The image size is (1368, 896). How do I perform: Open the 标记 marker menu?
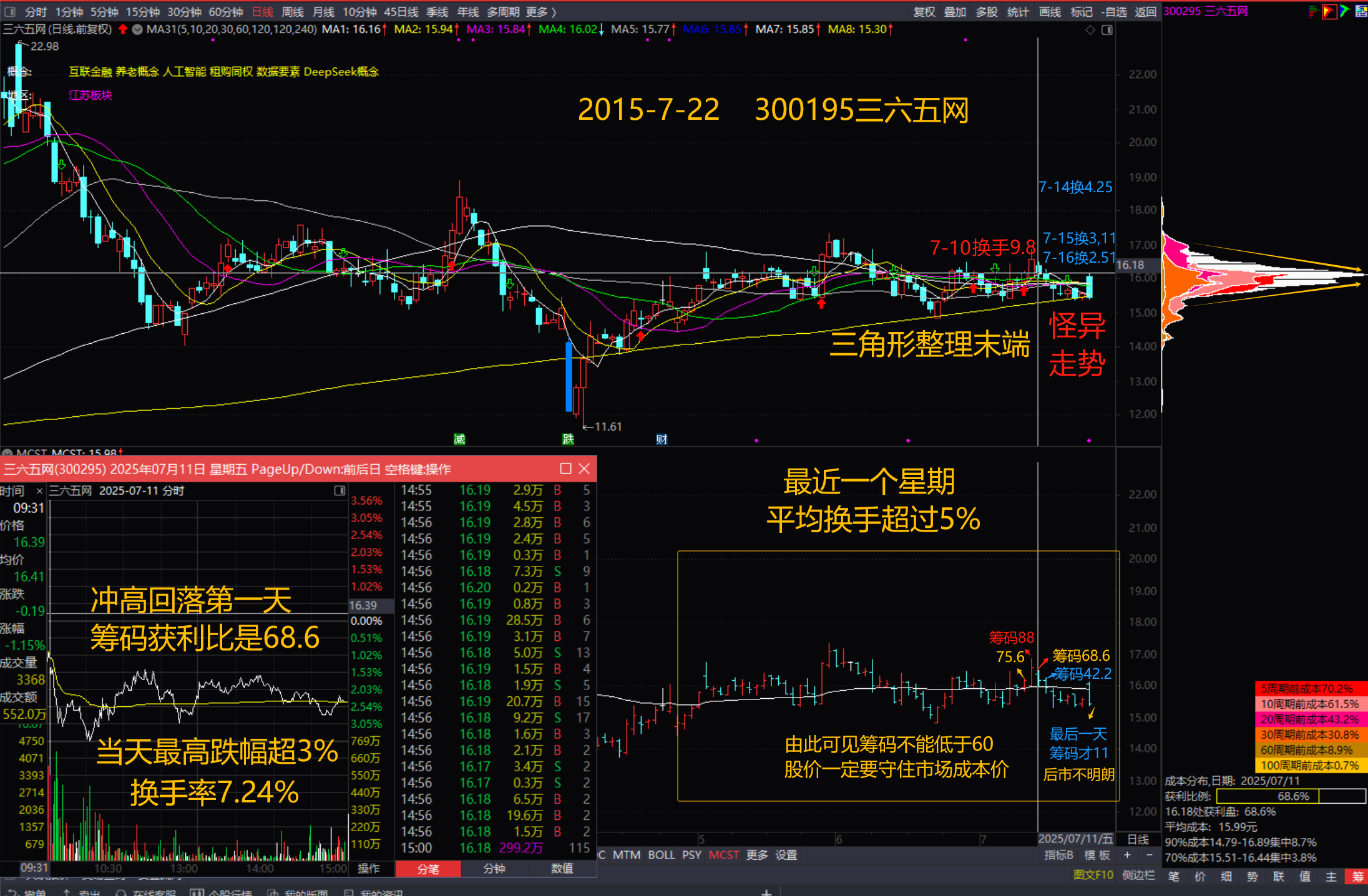tap(1082, 12)
